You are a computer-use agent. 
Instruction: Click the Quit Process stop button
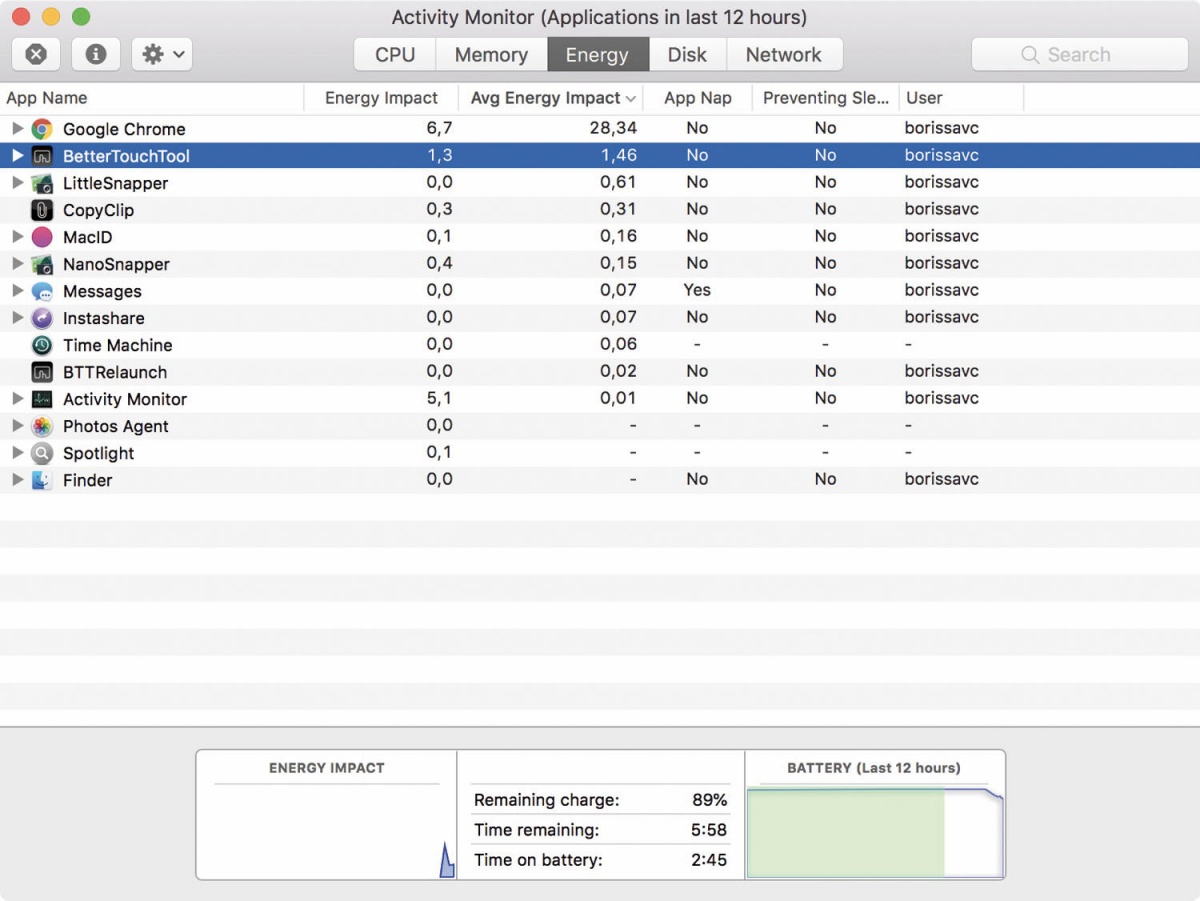point(36,54)
